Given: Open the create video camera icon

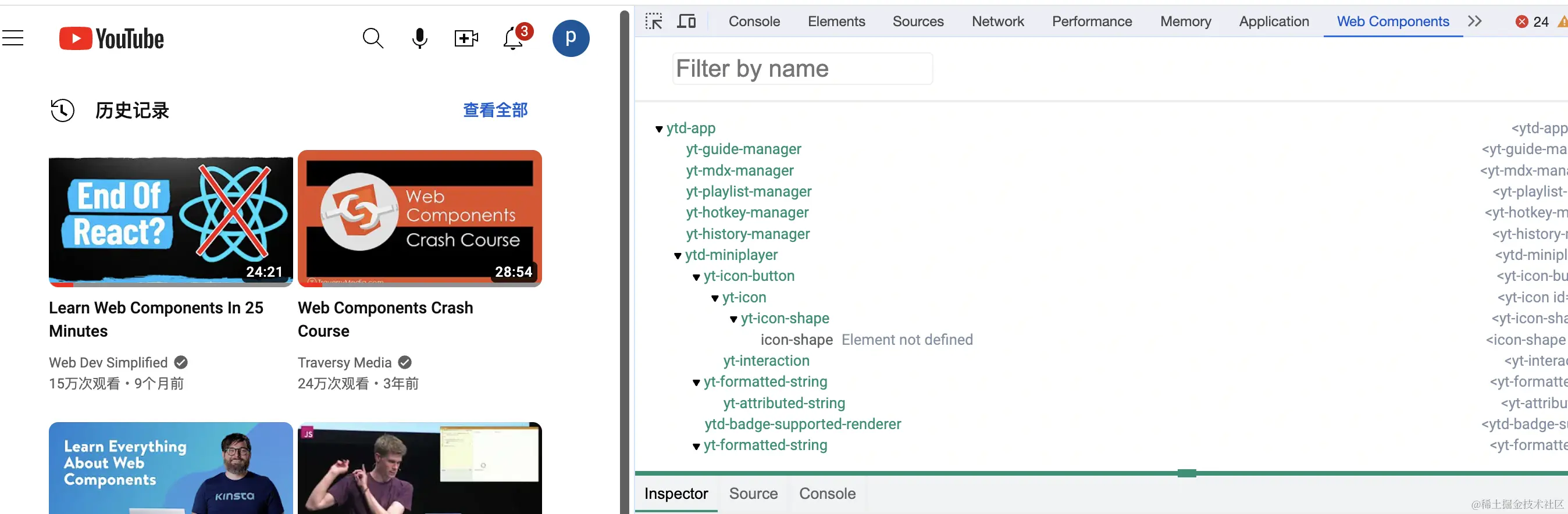Looking at the screenshot, I should [x=466, y=38].
